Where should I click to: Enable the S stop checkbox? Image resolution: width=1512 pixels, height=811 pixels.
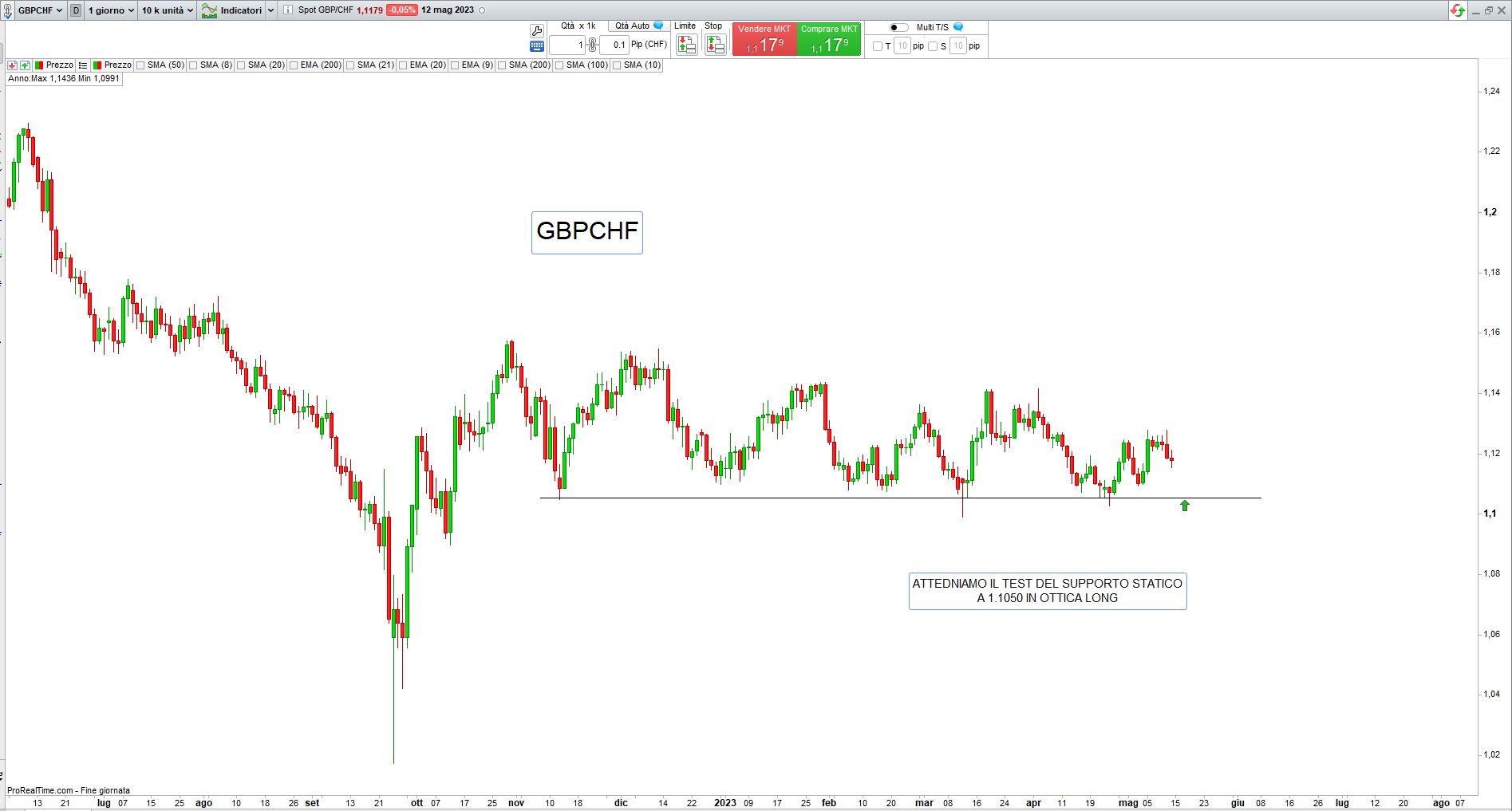tap(933, 46)
